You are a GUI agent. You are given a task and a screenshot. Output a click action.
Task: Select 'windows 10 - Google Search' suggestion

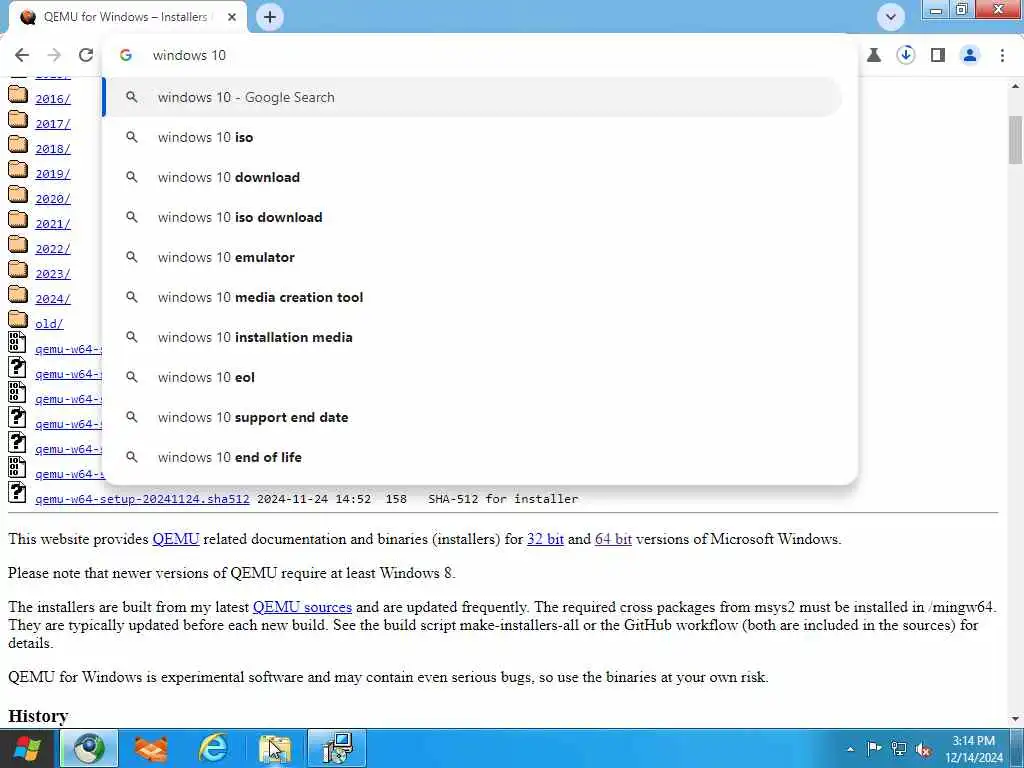[472, 97]
